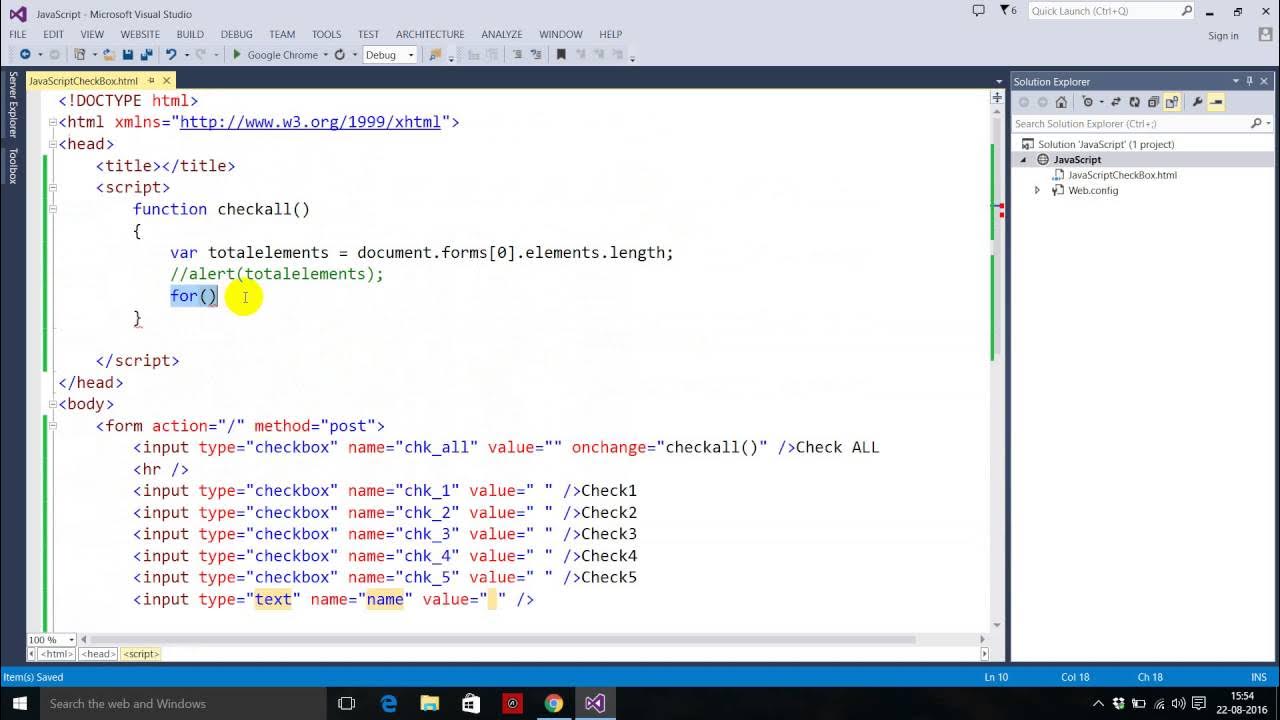Toggle Show All Files in Solution Explorer
The width and height of the screenshot is (1280, 720).
click(x=1171, y=102)
